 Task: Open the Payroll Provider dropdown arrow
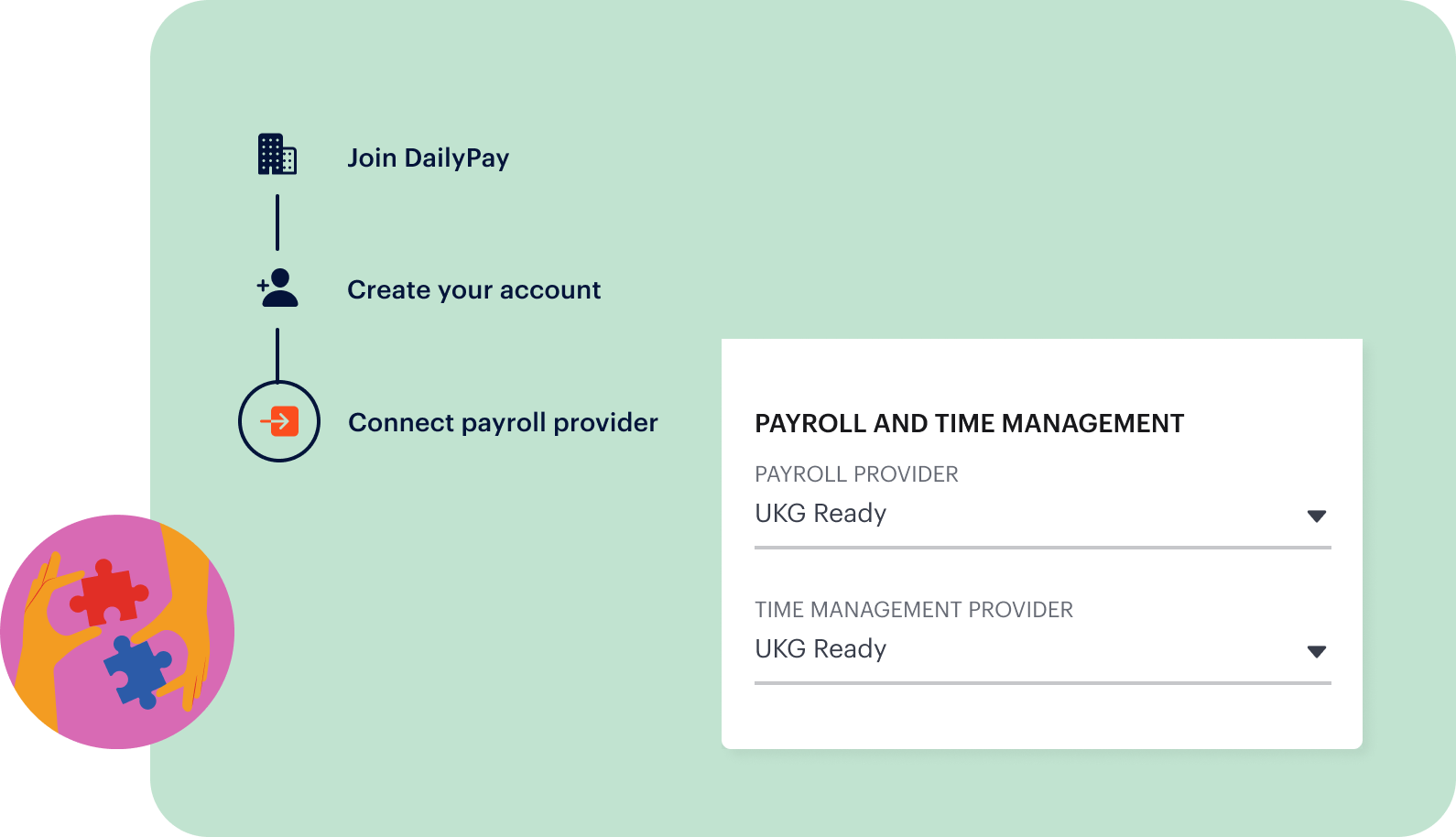coord(1316,516)
